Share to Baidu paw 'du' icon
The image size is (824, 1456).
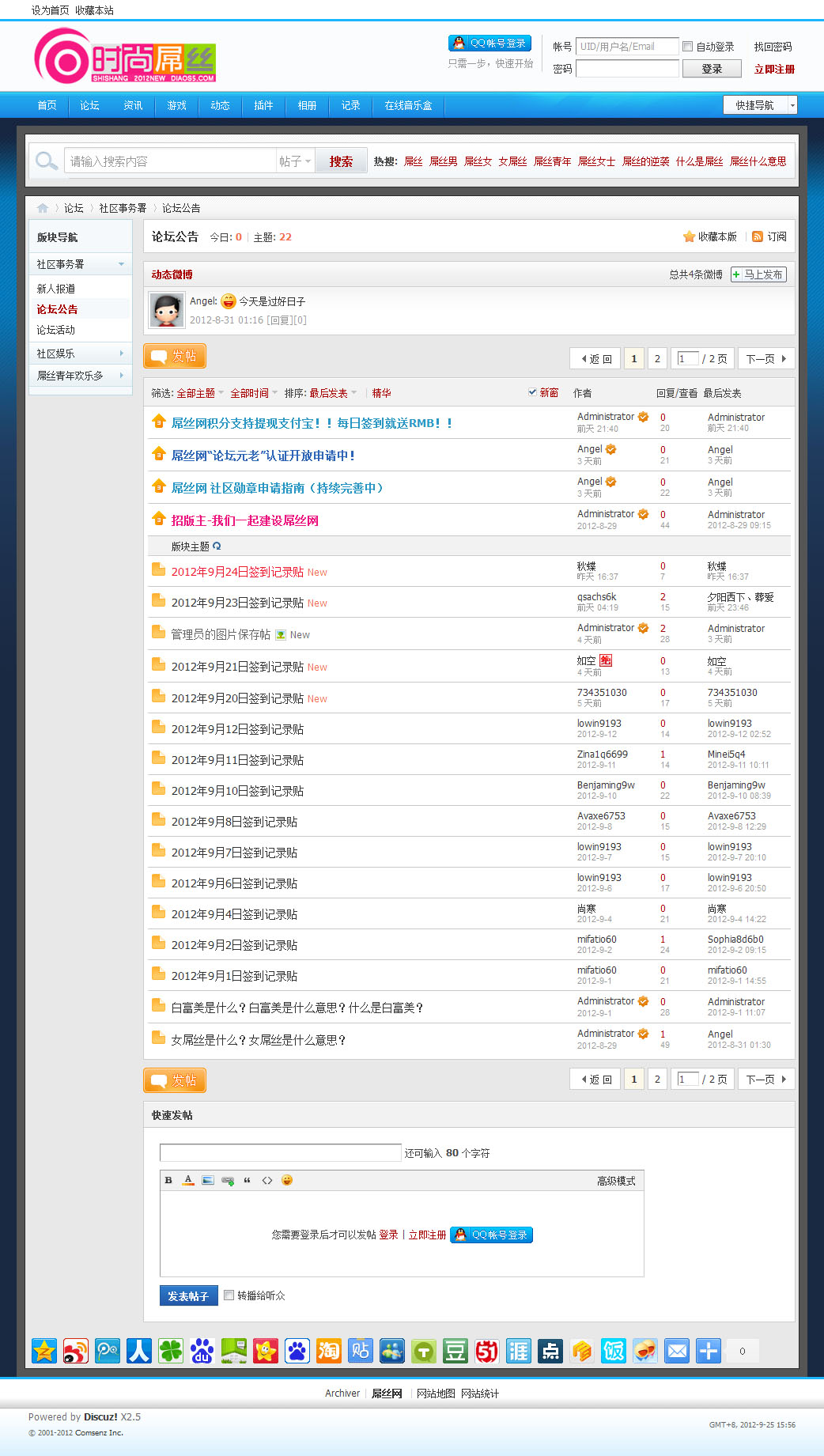point(202,1351)
